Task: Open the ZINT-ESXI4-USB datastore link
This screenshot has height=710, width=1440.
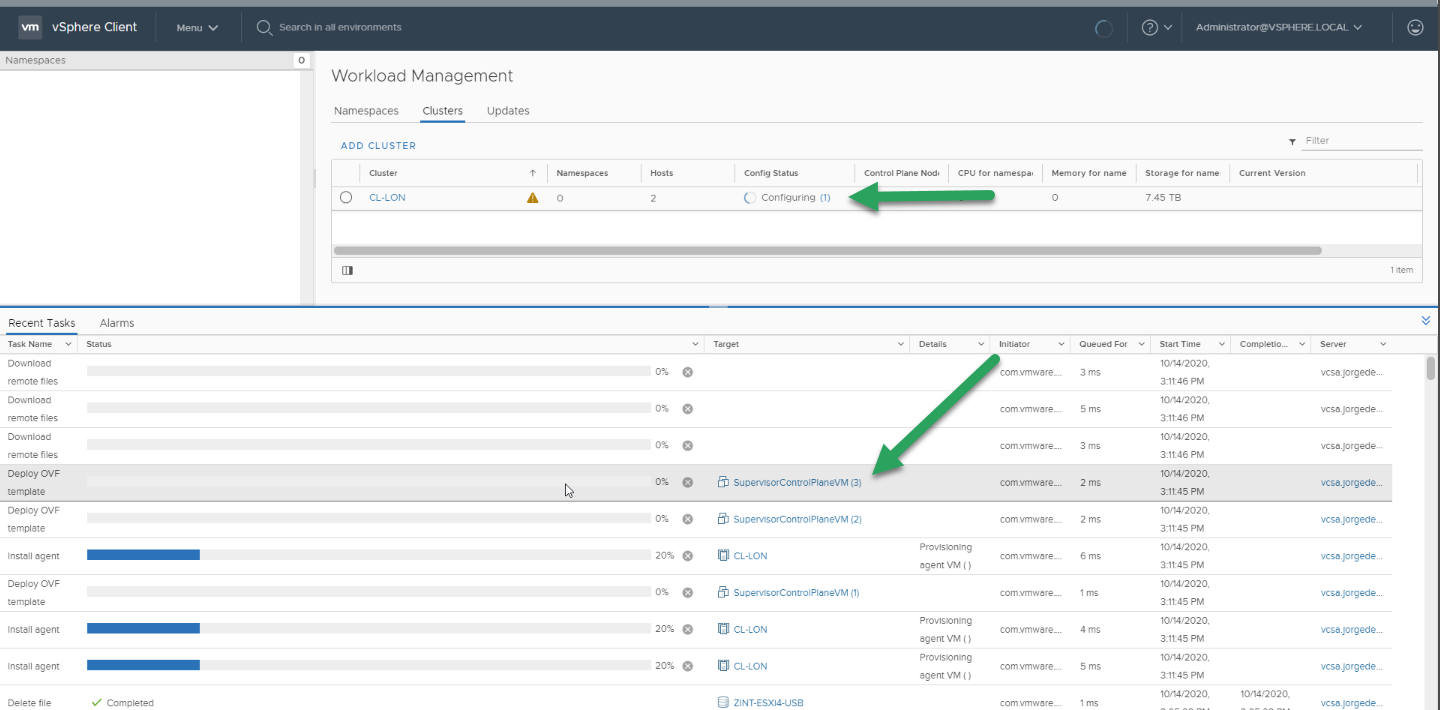Action: tap(768, 703)
